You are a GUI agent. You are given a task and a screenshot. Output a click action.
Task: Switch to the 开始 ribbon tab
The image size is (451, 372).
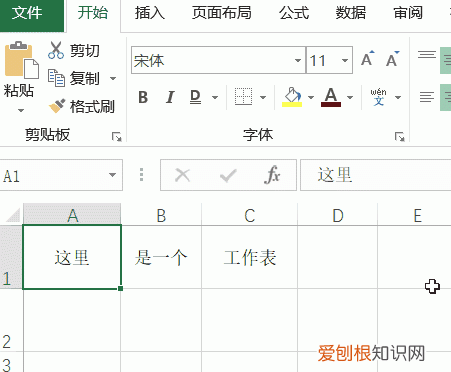93,13
